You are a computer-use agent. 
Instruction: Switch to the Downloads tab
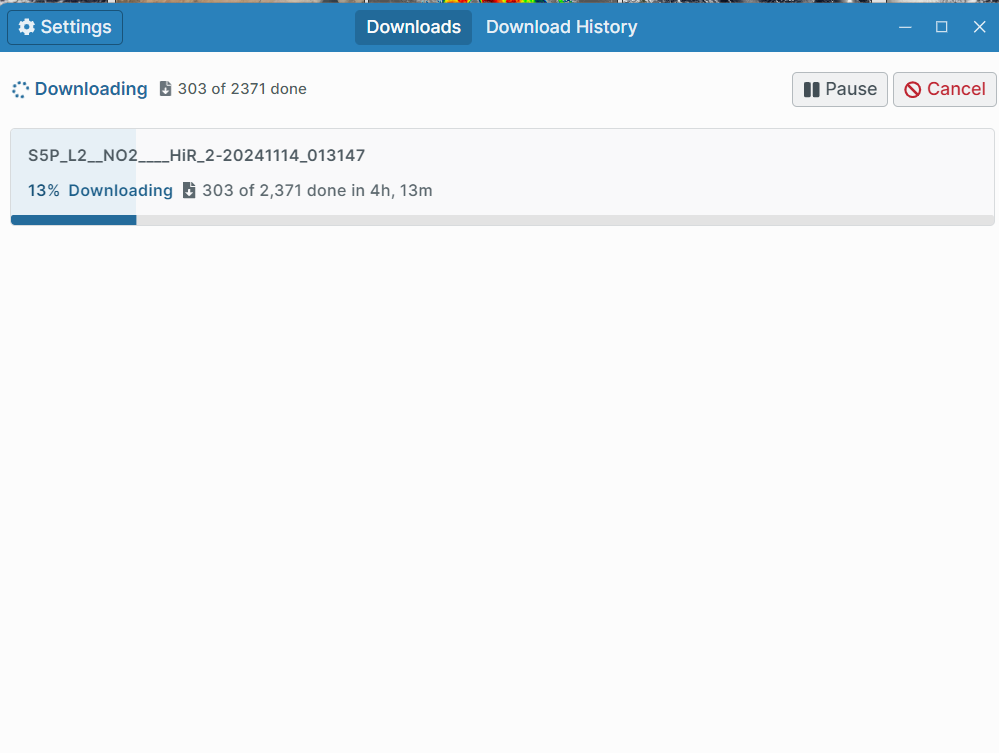(413, 27)
